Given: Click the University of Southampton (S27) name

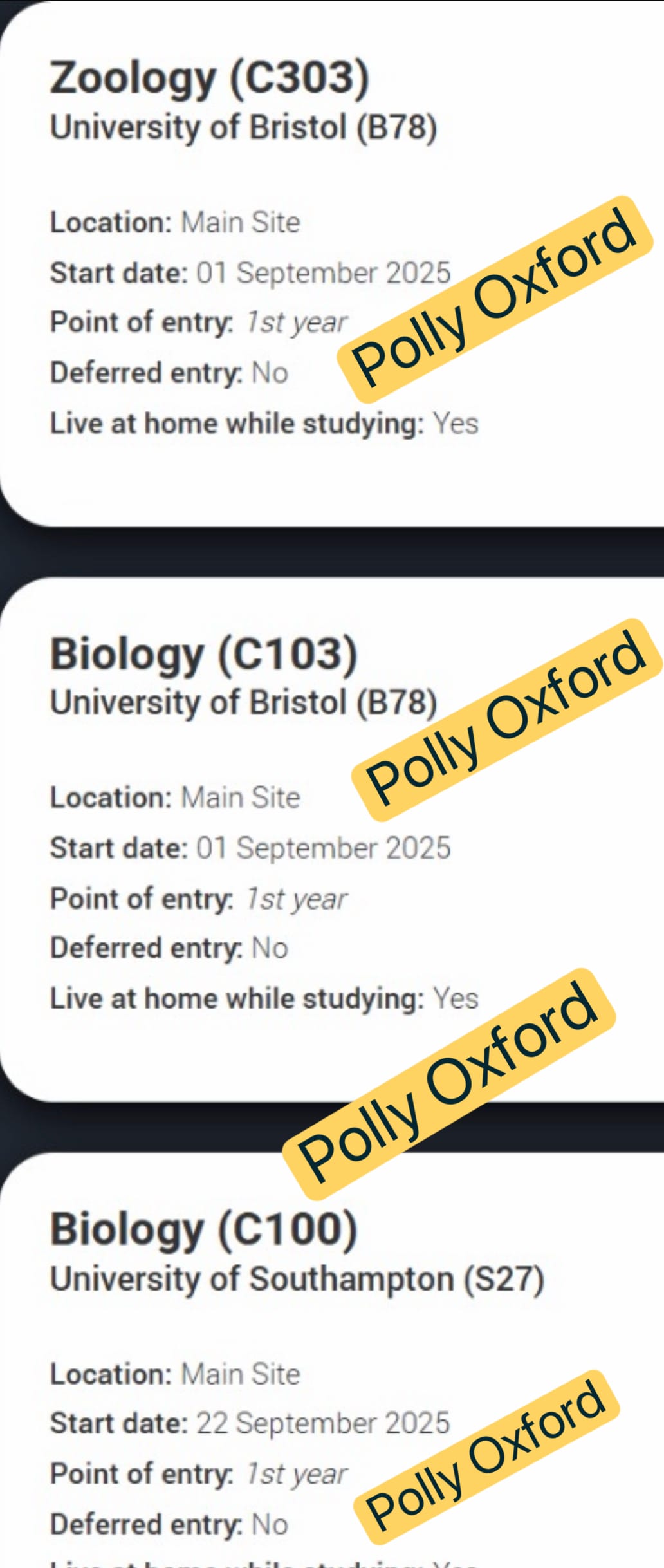Looking at the screenshot, I should click(297, 1278).
